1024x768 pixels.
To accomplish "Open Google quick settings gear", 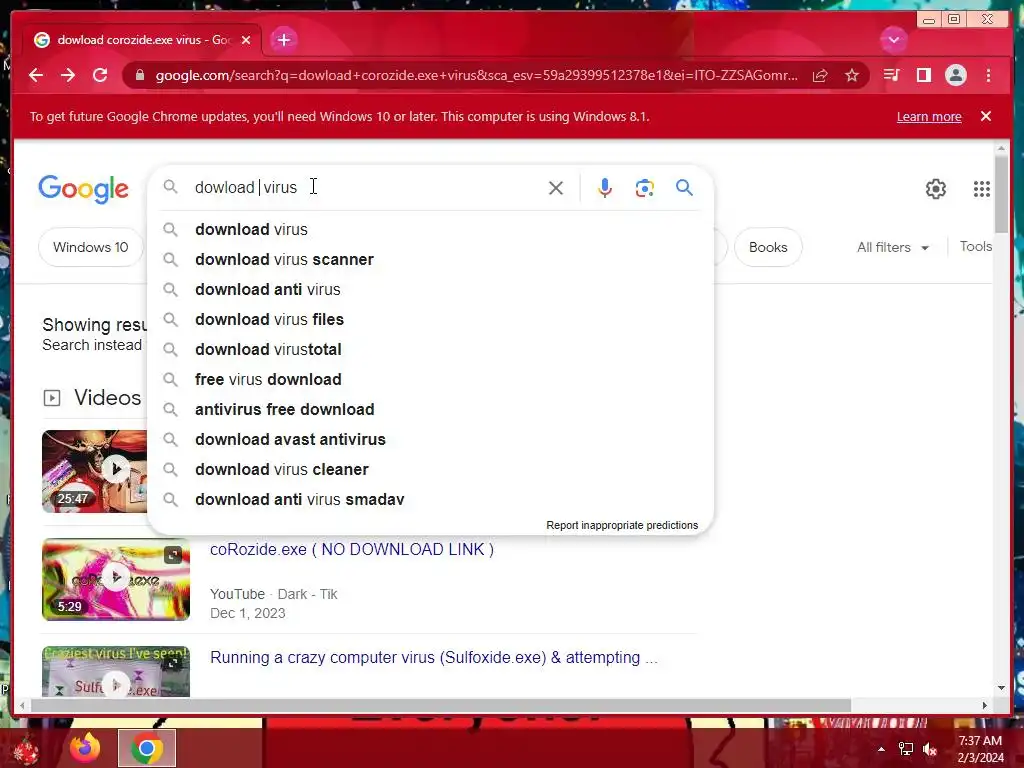I will 936,189.
